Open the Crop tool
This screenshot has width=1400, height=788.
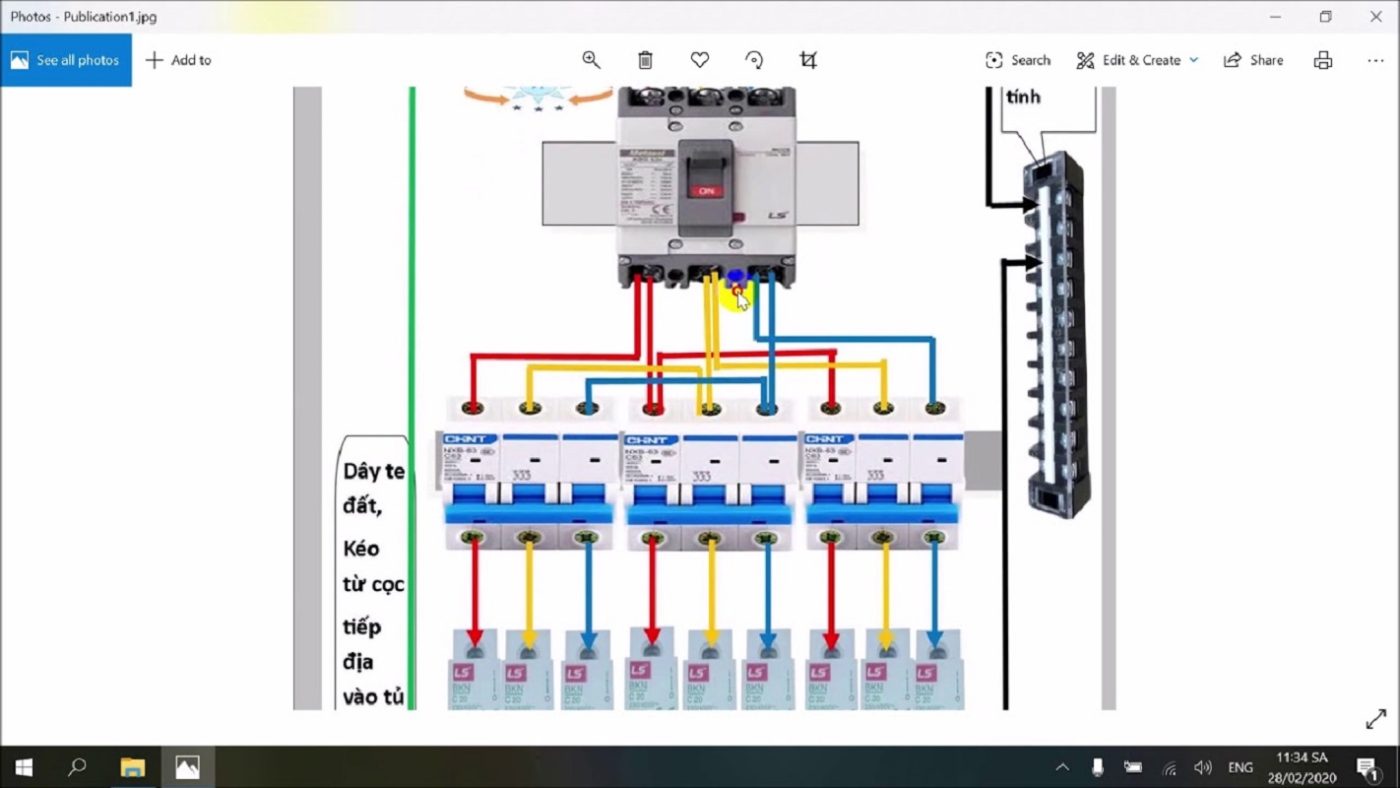[809, 60]
